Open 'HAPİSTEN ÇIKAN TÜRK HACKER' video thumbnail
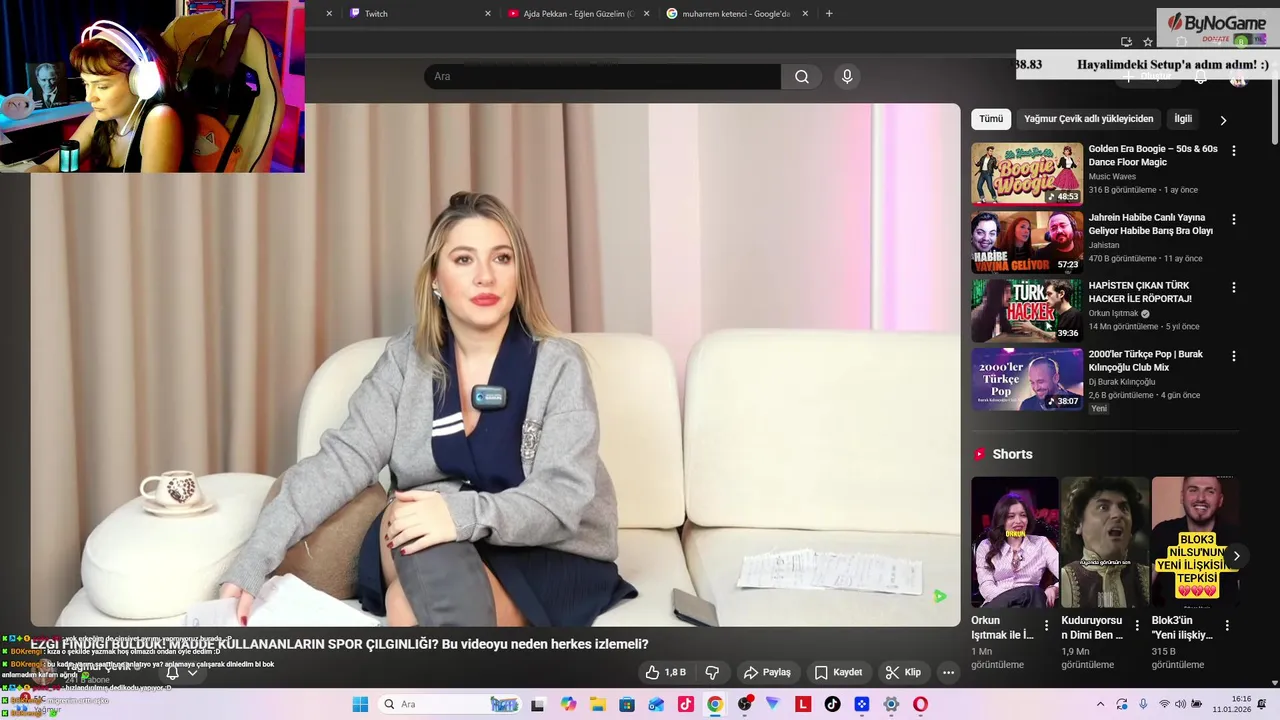This screenshot has height=720, width=1280. [x=1026, y=310]
